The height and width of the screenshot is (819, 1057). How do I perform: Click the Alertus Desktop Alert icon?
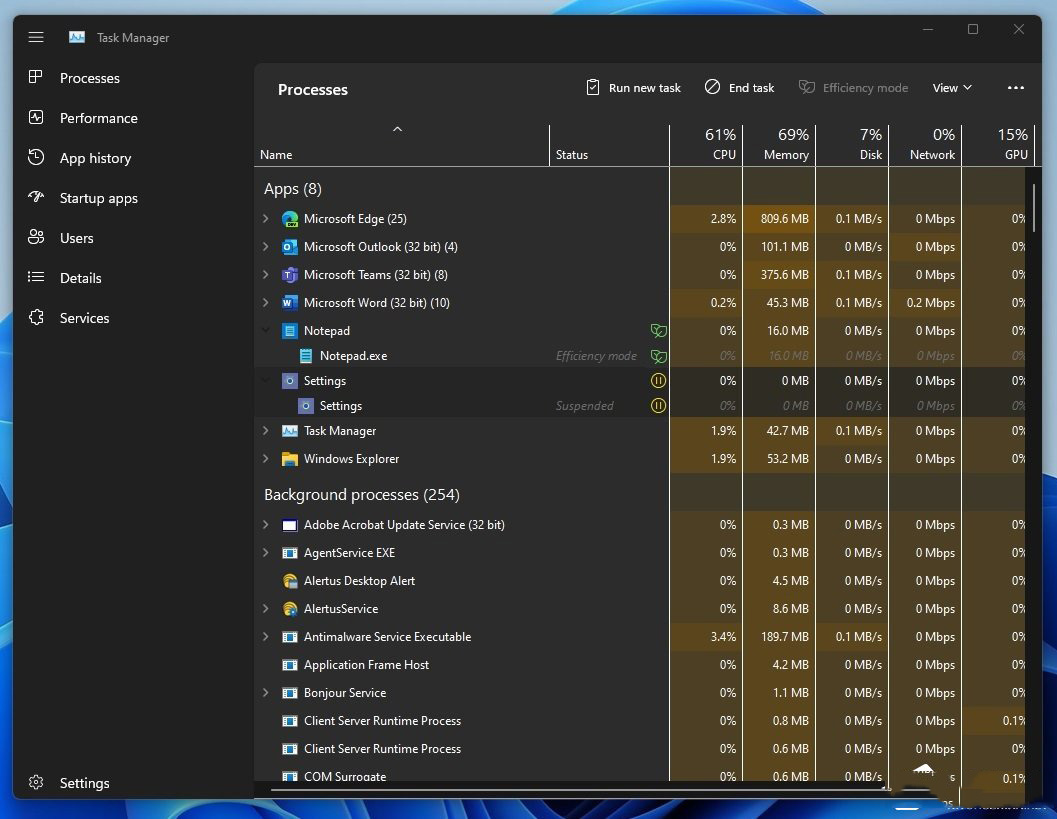290,581
